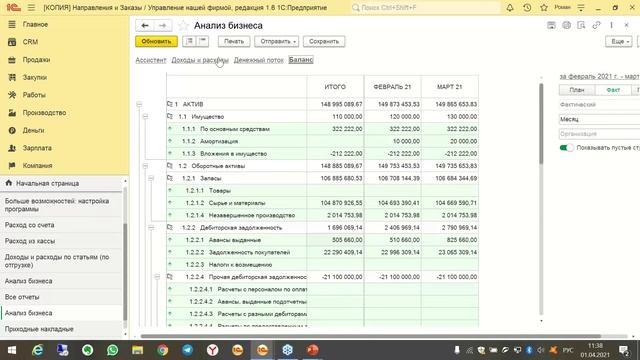Screen dimensions: 640x360
Task: Click the 1C logo icon
Action: (x=13, y=7)
